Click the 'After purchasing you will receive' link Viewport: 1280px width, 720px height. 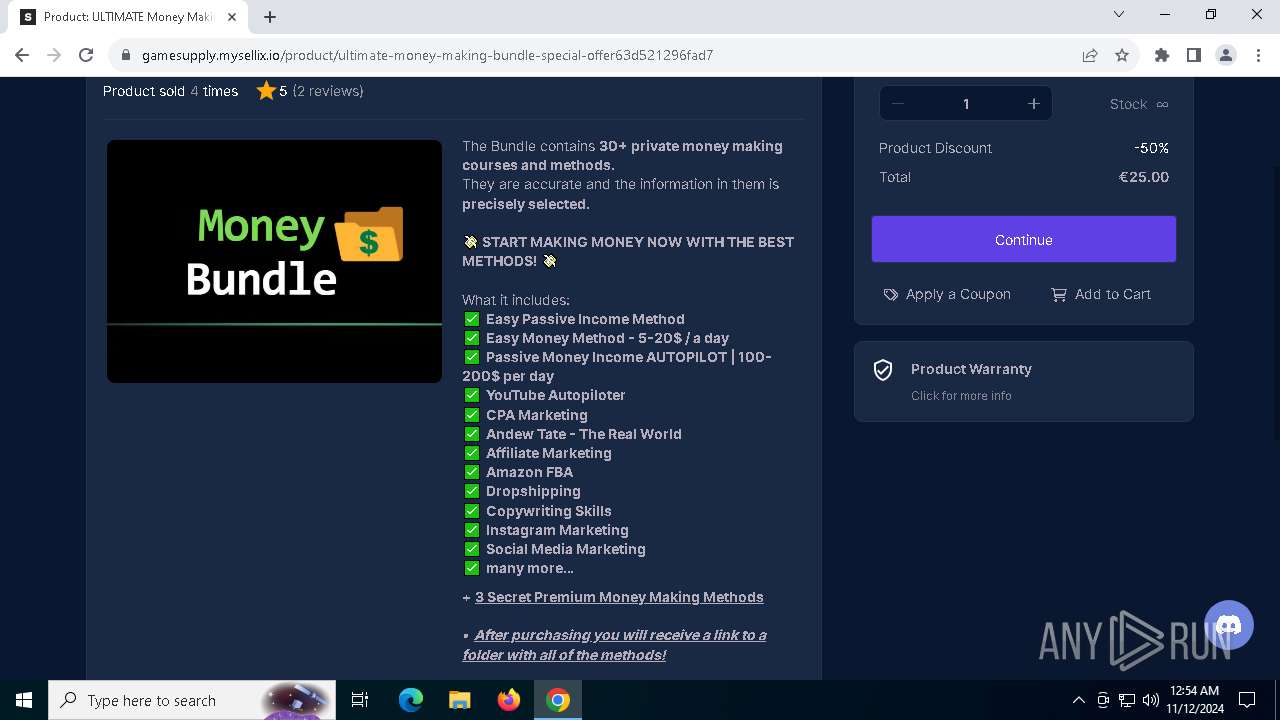point(615,645)
